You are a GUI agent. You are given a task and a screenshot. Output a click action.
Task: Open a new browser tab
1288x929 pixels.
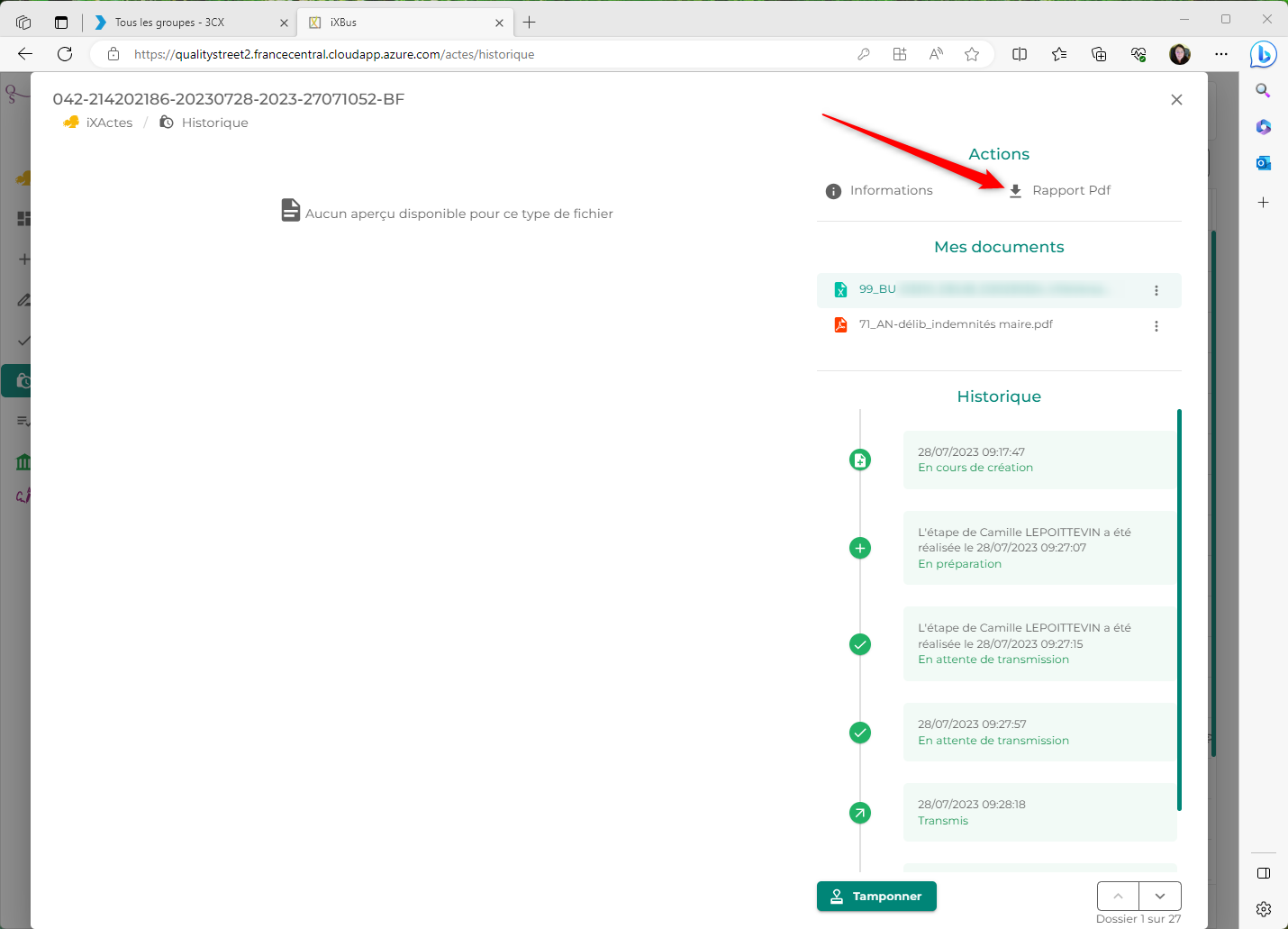[530, 23]
